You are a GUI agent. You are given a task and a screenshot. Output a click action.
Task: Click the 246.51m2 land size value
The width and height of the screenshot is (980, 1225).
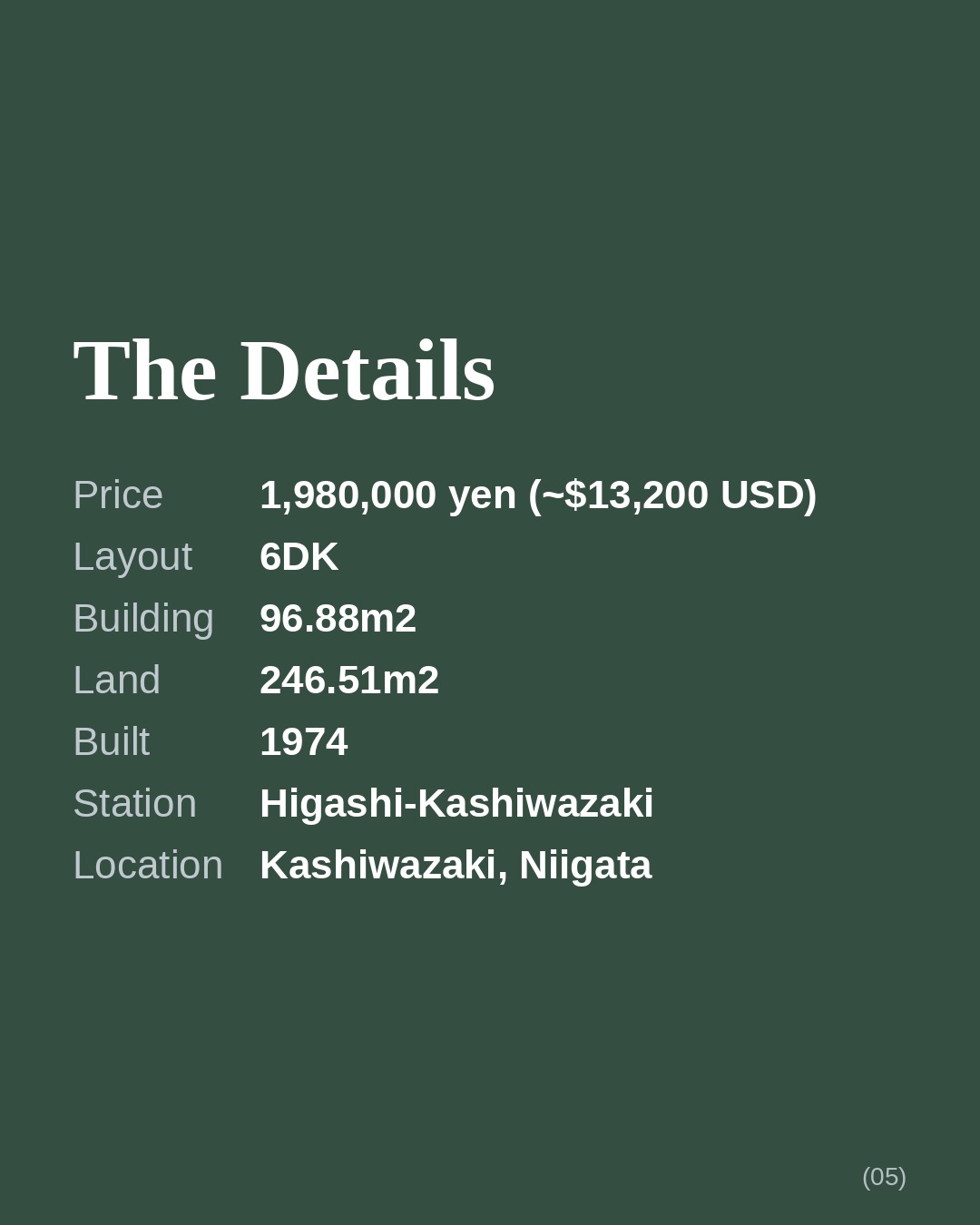point(349,681)
